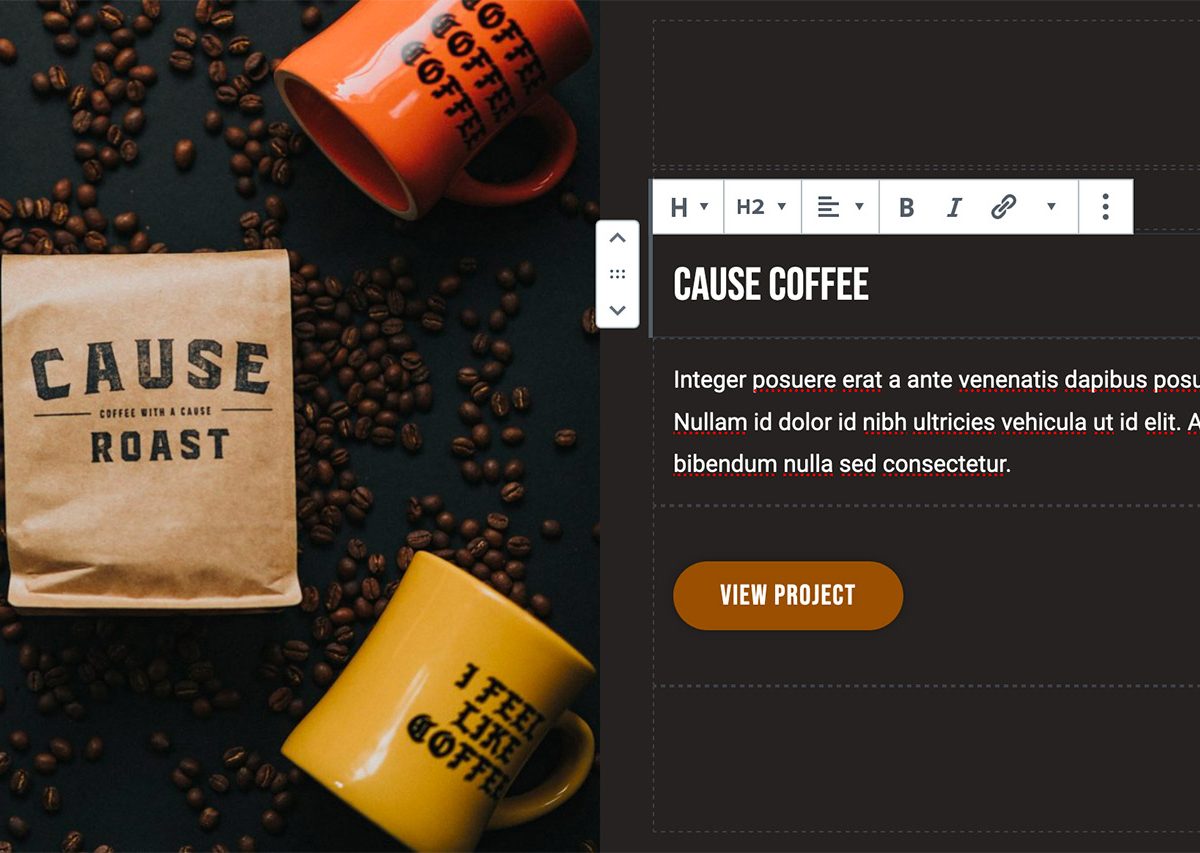Expand the H2 heading level dropdown
Image resolution: width=1200 pixels, height=853 pixels.
pos(762,207)
